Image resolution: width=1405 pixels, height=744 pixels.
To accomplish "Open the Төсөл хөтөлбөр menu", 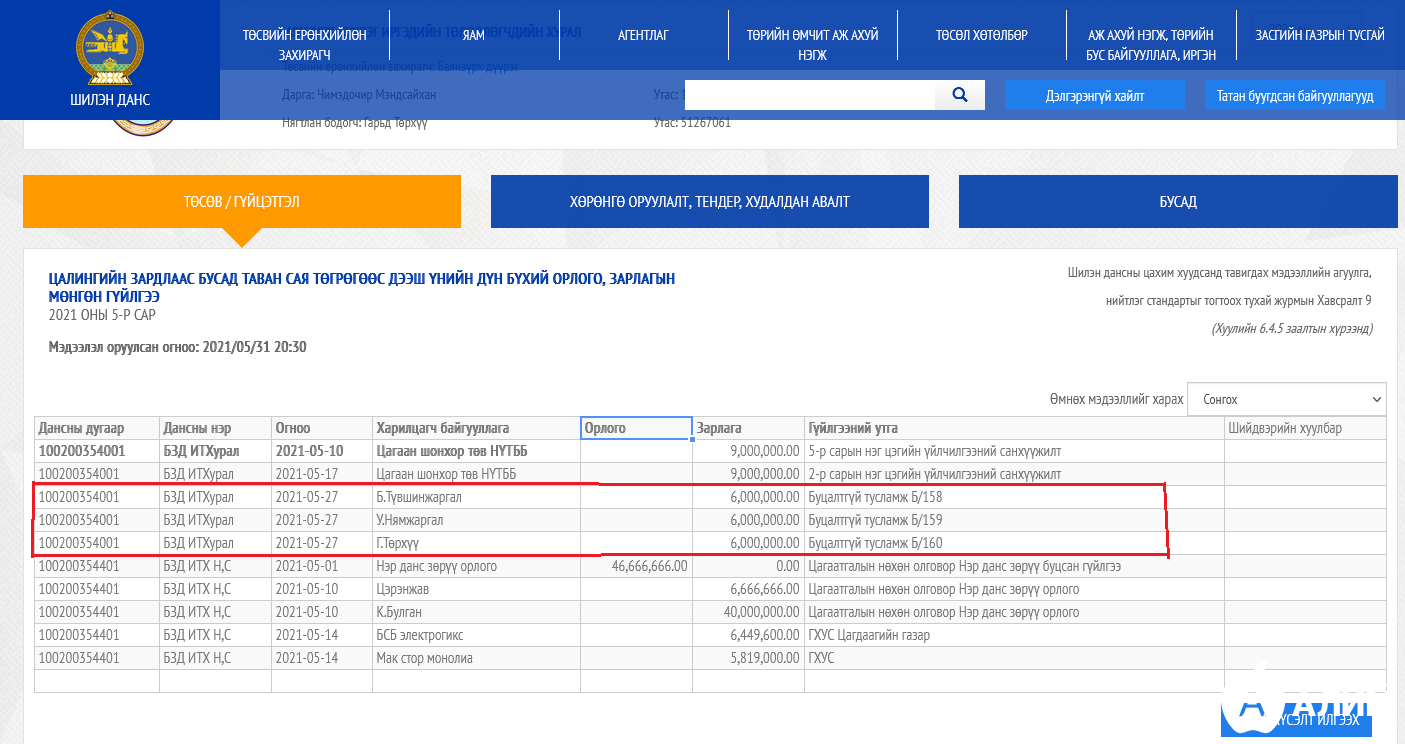I will pyautogui.click(x=981, y=35).
